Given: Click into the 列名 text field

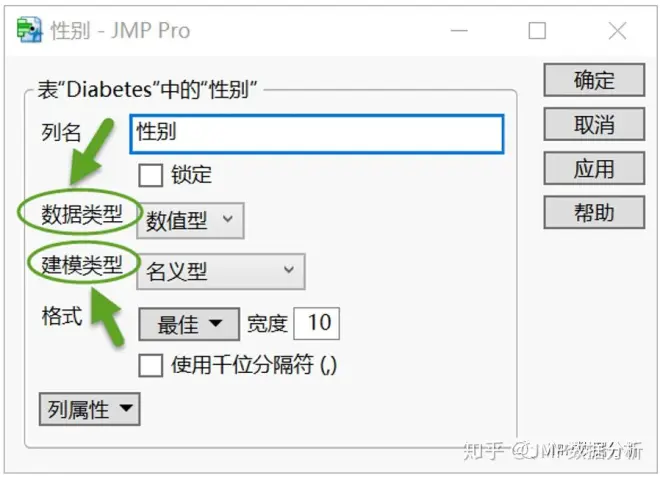Looking at the screenshot, I should click(x=317, y=133).
